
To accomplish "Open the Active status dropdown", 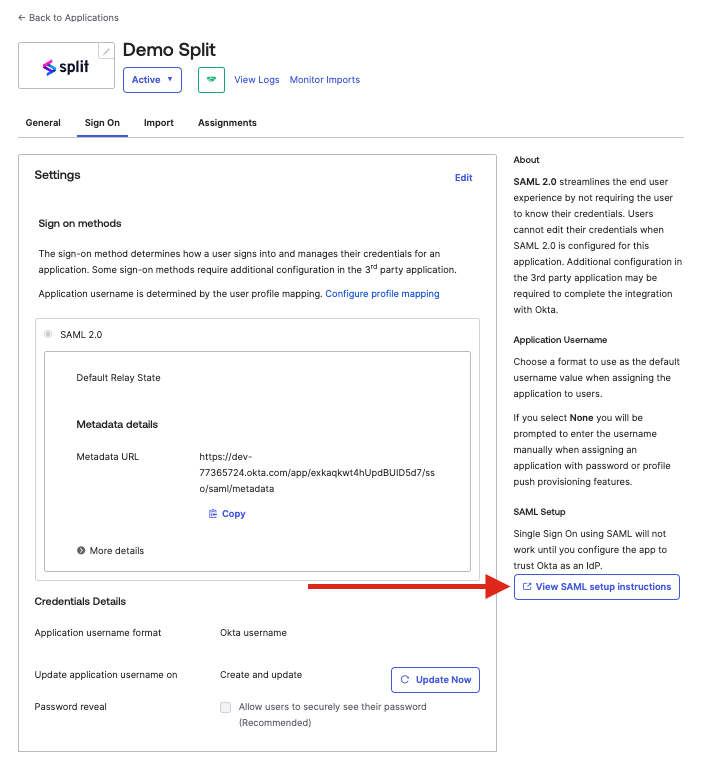I will click(x=152, y=80).
